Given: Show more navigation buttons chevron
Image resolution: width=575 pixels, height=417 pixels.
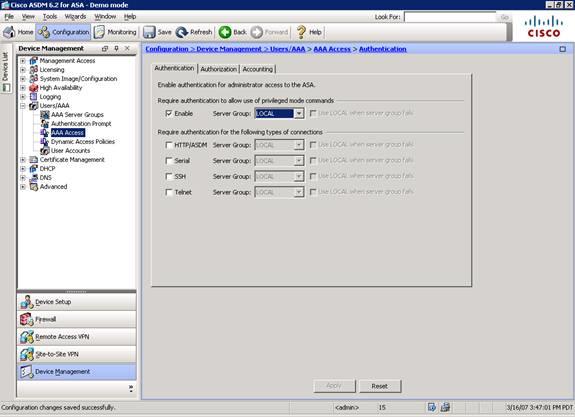Looking at the screenshot, I should [x=131, y=388].
